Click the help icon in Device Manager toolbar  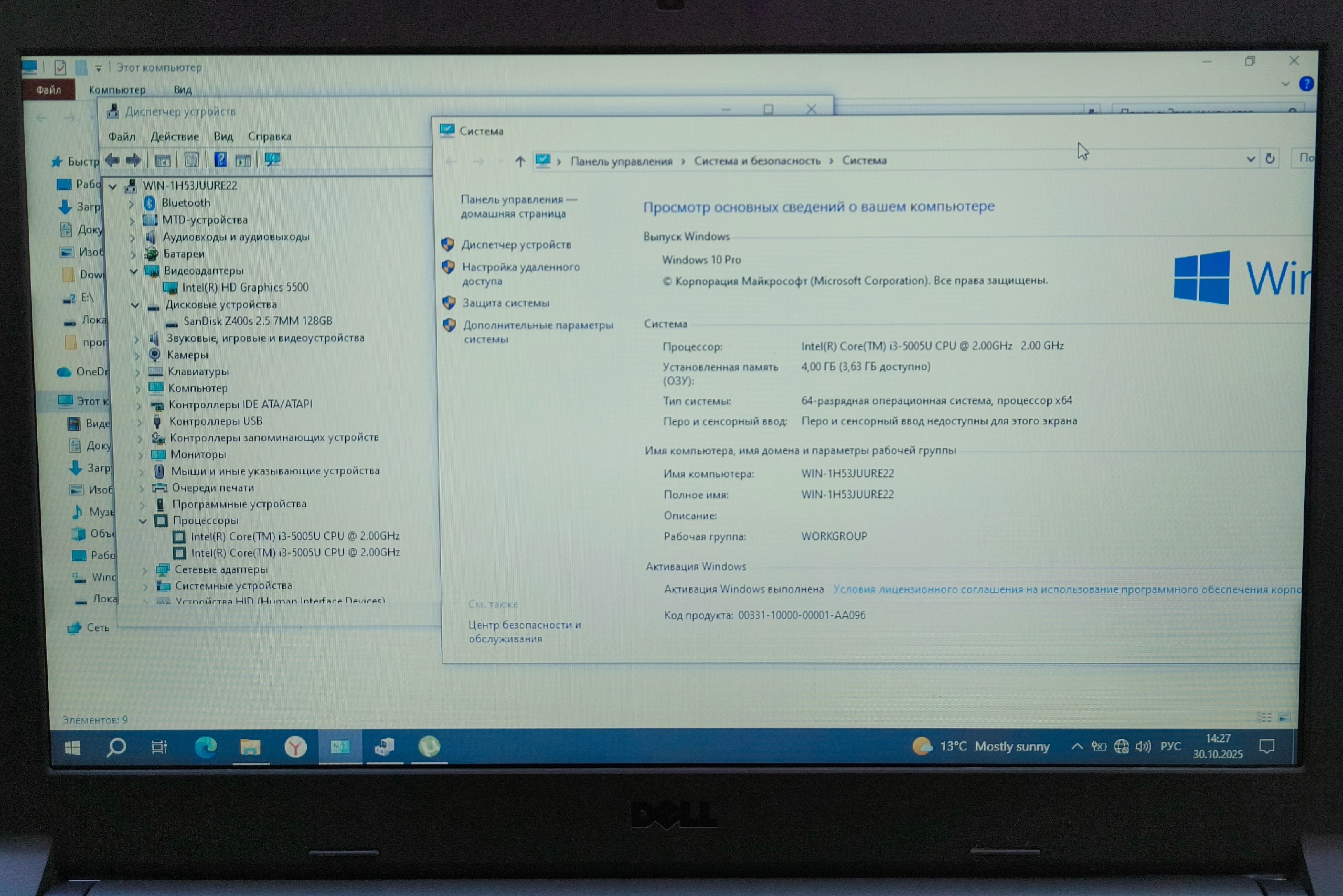[220, 161]
